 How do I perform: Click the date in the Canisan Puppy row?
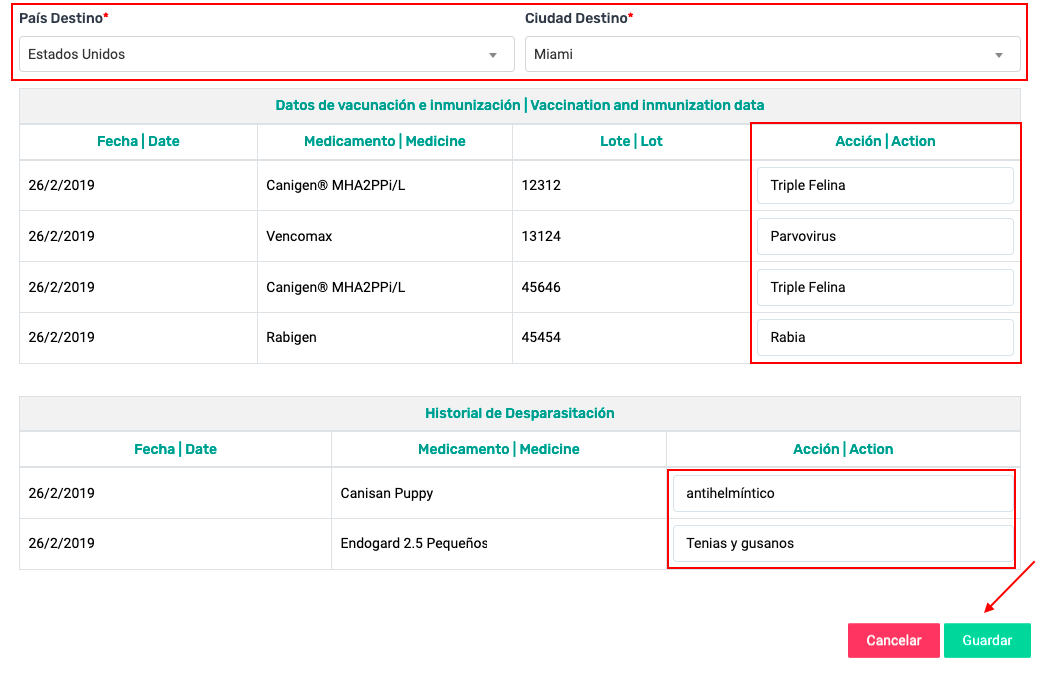click(x=62, y=493)
